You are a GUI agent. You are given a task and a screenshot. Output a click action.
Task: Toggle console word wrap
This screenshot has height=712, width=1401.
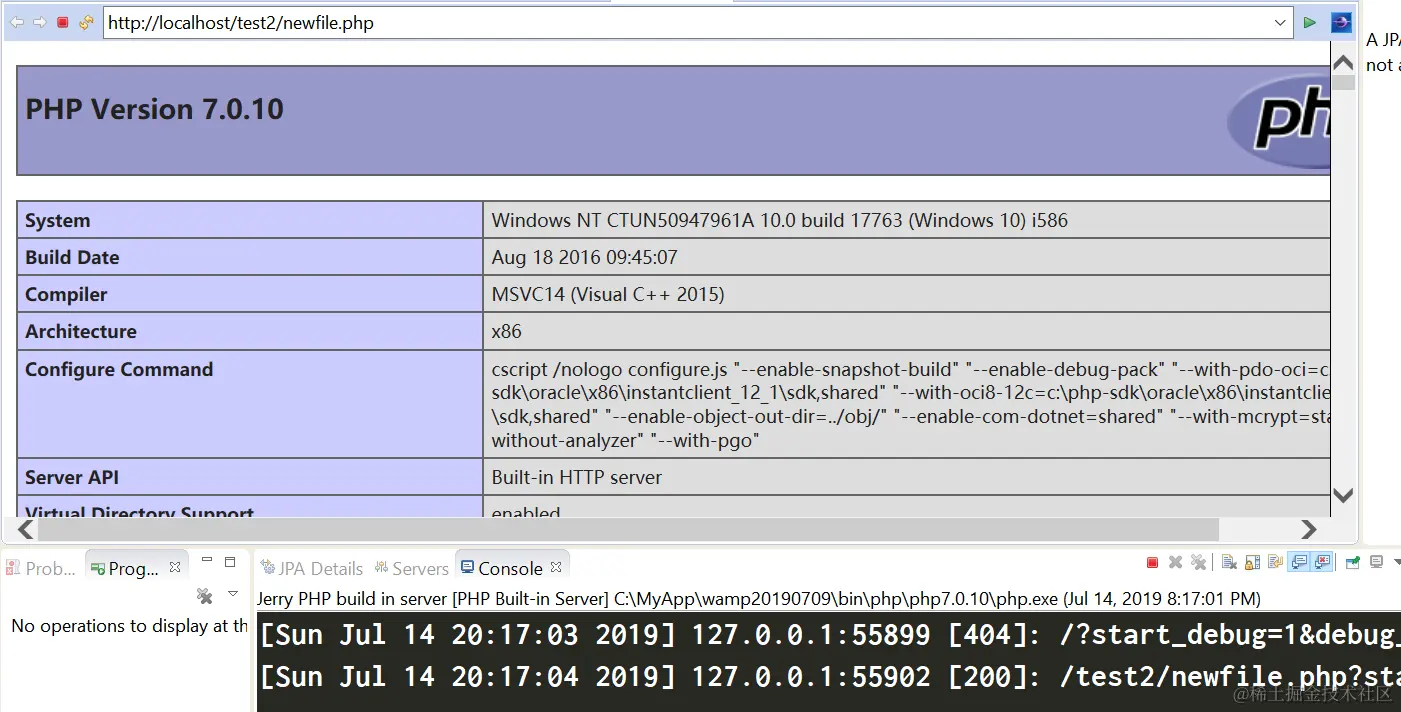(1275, 563)
